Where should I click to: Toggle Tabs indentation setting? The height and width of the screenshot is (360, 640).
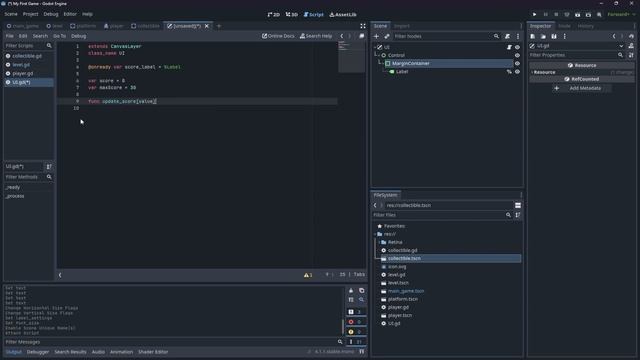click(x=359, y=274)
